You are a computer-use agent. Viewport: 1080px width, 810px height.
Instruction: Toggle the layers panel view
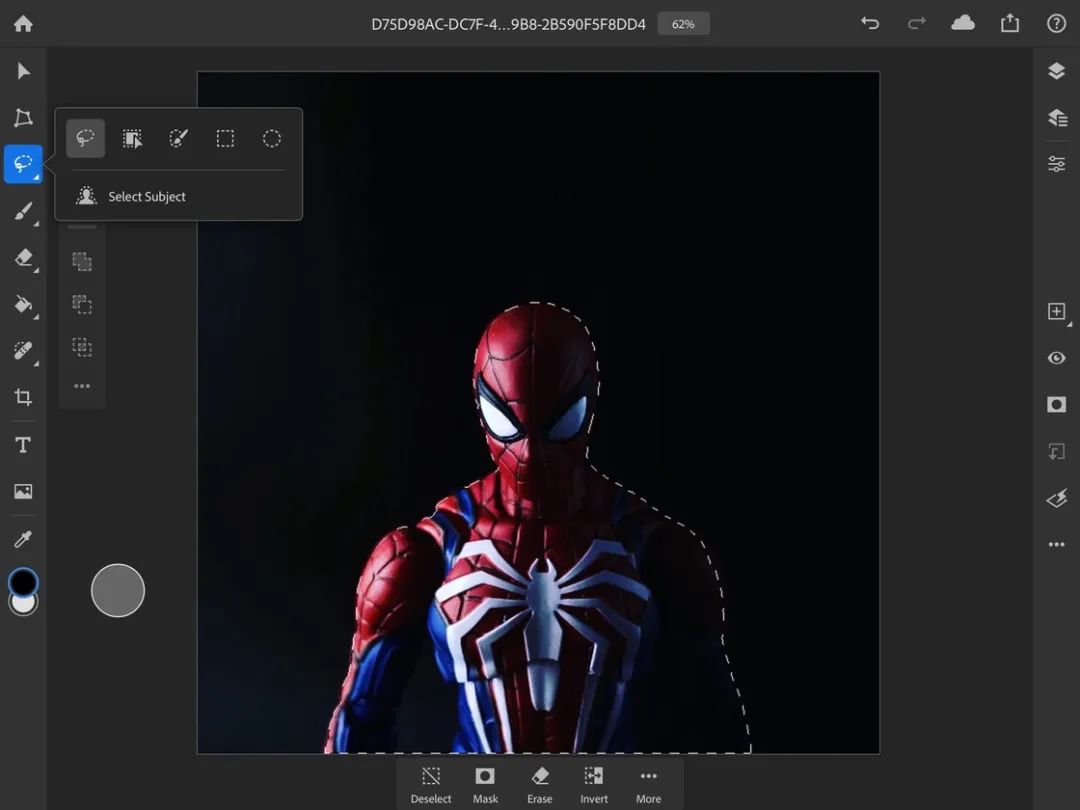tap(1056, 71)
